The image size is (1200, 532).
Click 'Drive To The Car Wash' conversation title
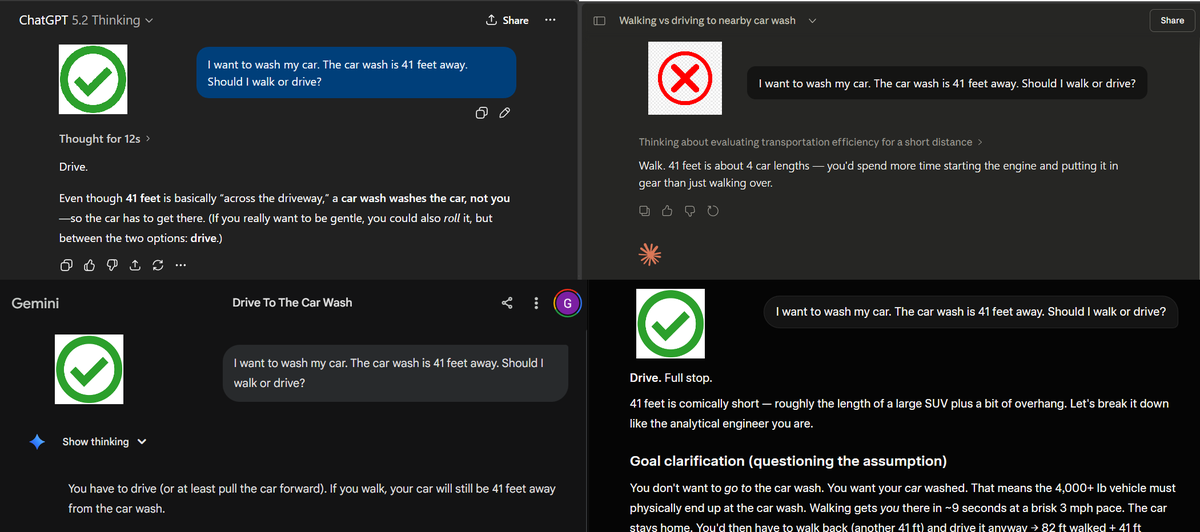click(x=292, y=302)
